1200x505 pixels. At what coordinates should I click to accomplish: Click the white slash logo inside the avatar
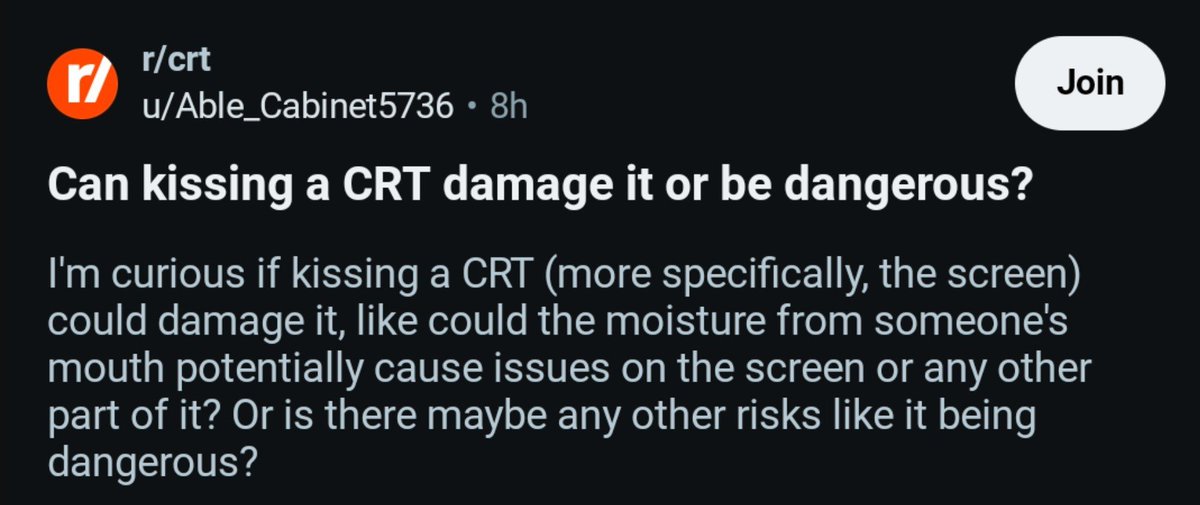(77, 83)
